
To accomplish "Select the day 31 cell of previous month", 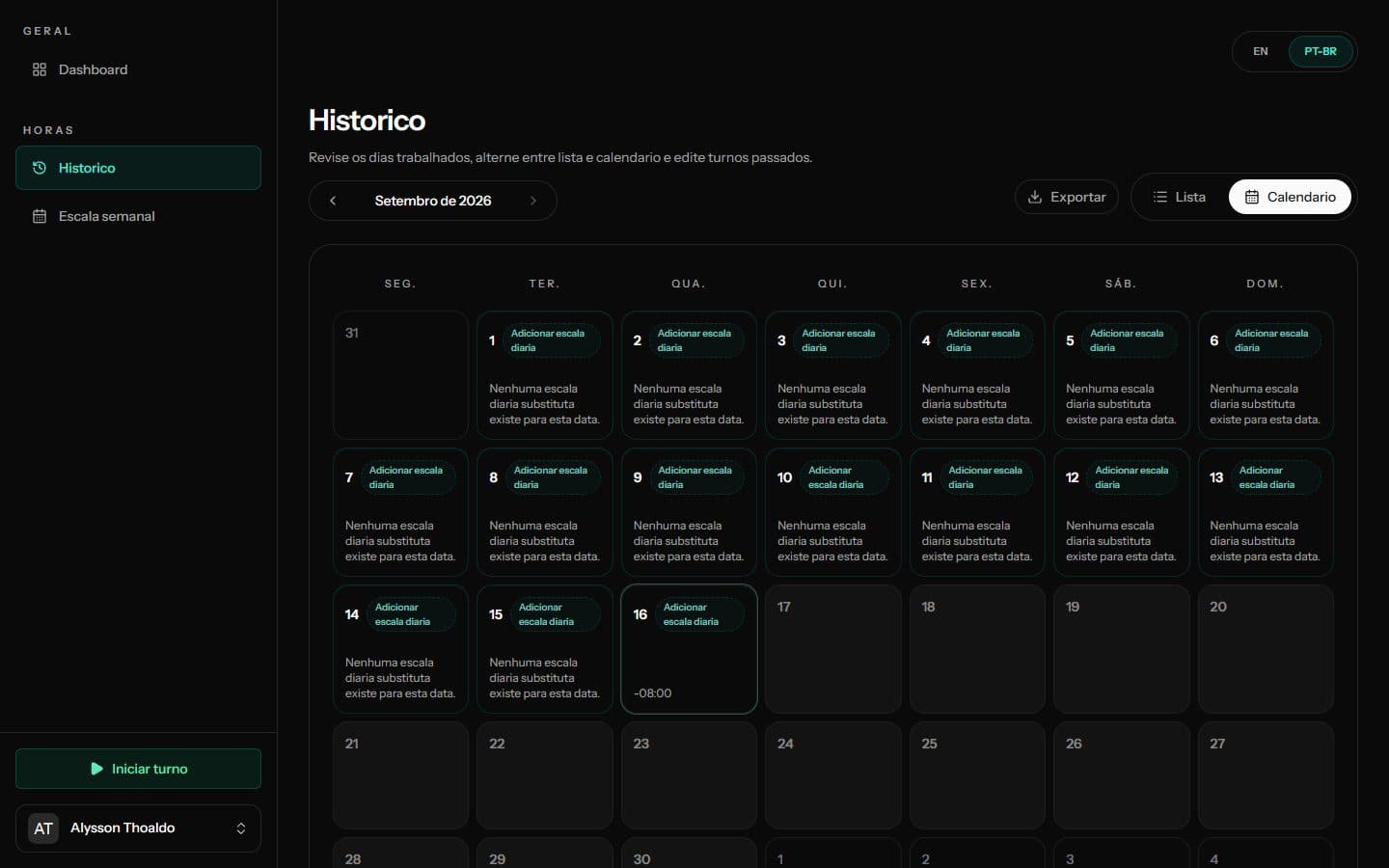I will tap(400, 375).
